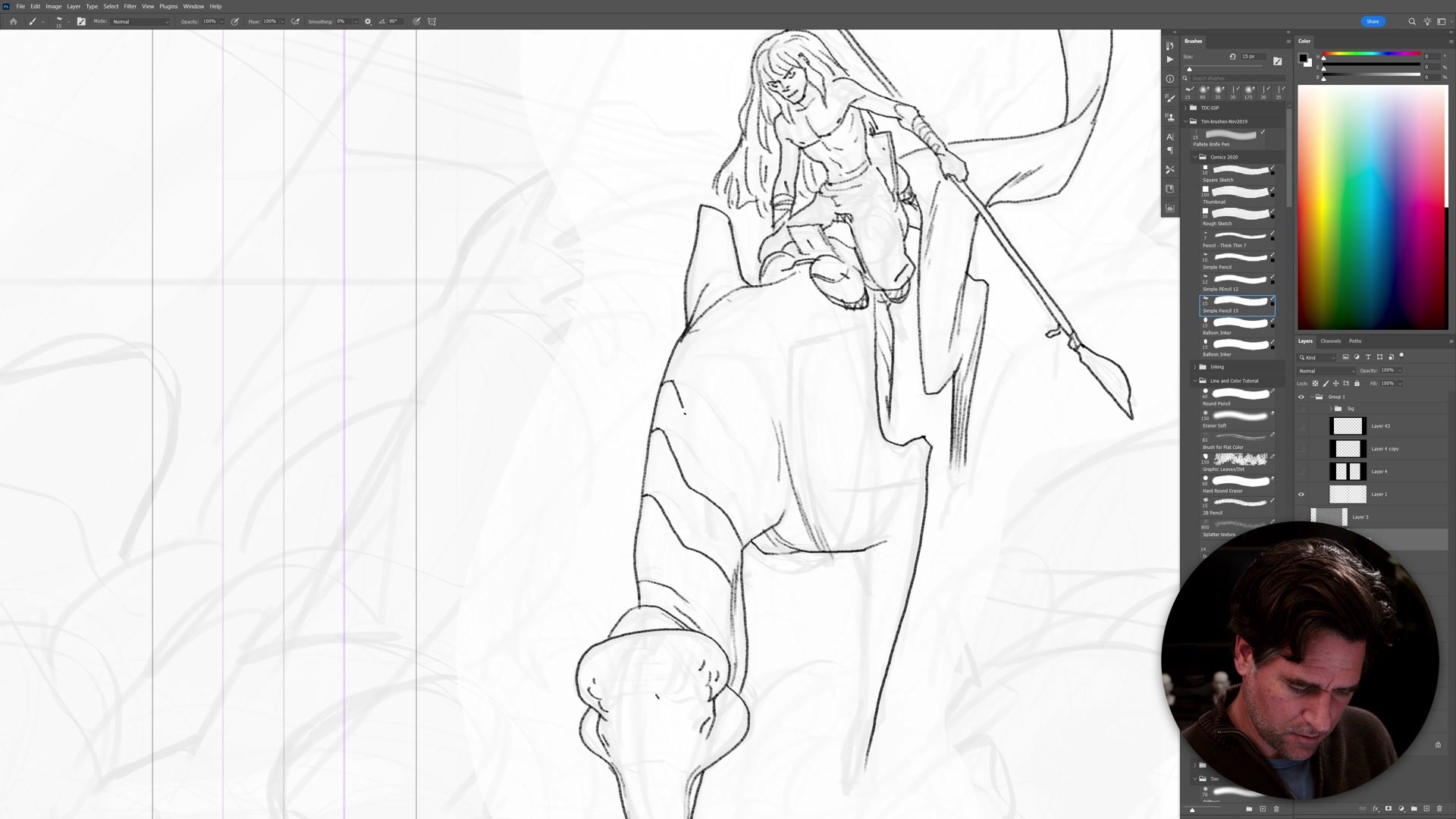The image size is (1456, 819).
Task: Enable airbrush-style build-up icon
Action: tap(295, 21)
